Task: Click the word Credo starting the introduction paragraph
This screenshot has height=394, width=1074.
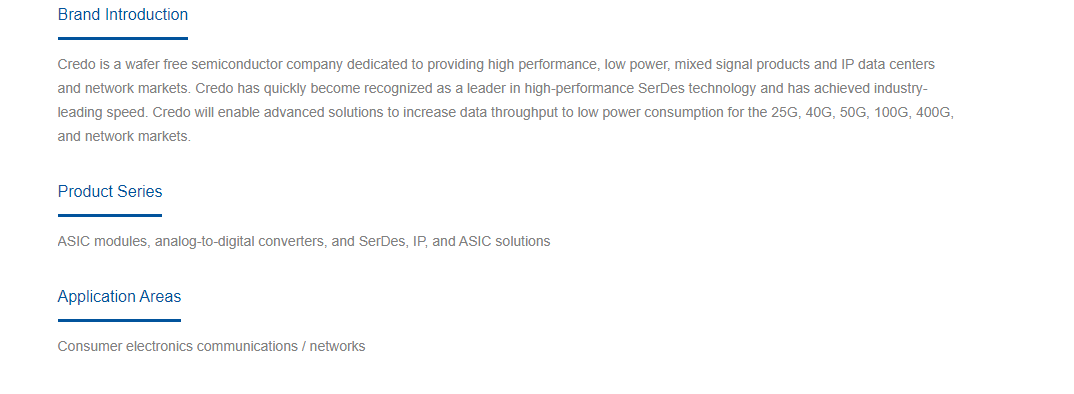Action: pyautogui.click(x=77, y=64)
